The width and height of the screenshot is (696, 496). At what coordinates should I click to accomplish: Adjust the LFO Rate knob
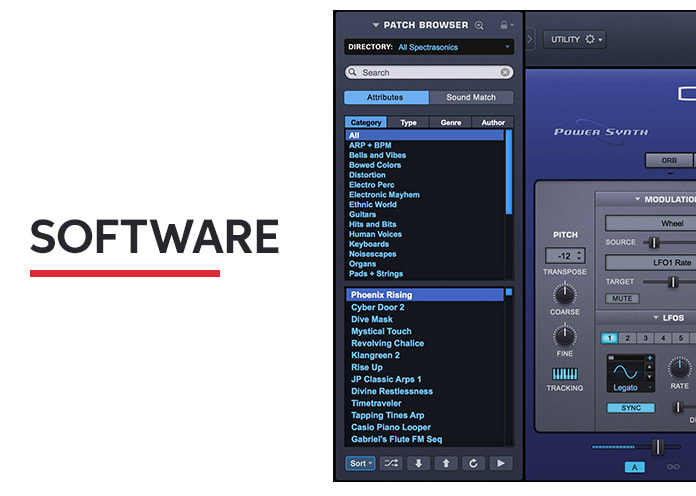click(680, 368)
